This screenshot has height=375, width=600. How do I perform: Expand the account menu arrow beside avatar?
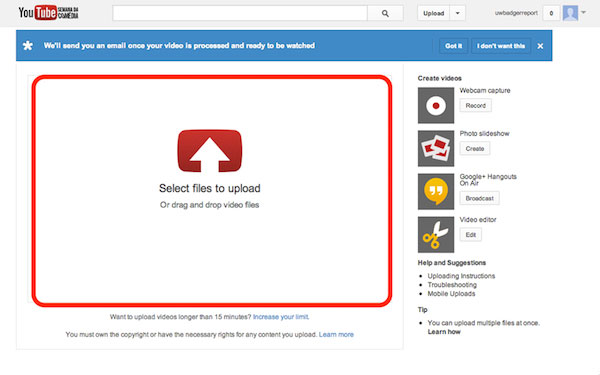(x=584, y=13)
